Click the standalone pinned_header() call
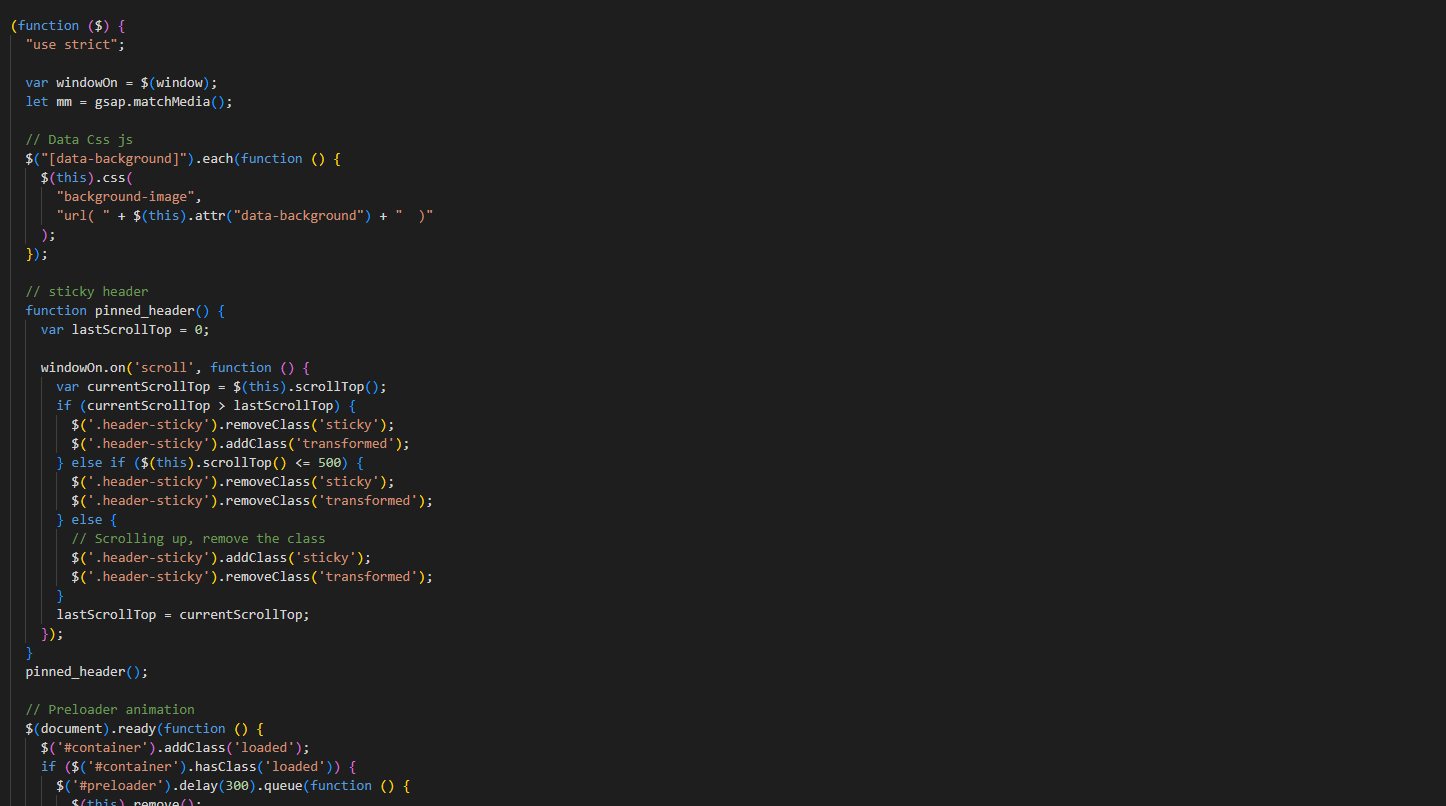Image resolution: width=1446 pixels, height=806 pixels. click(86, 672)
